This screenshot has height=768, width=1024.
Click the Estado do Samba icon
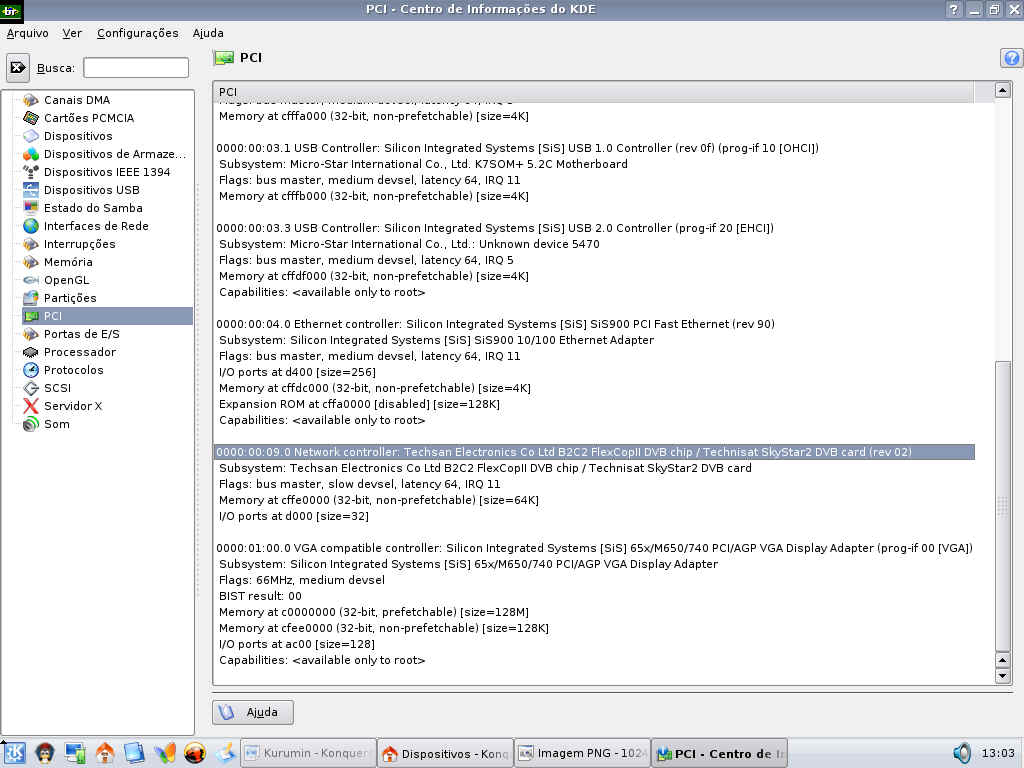31,208
